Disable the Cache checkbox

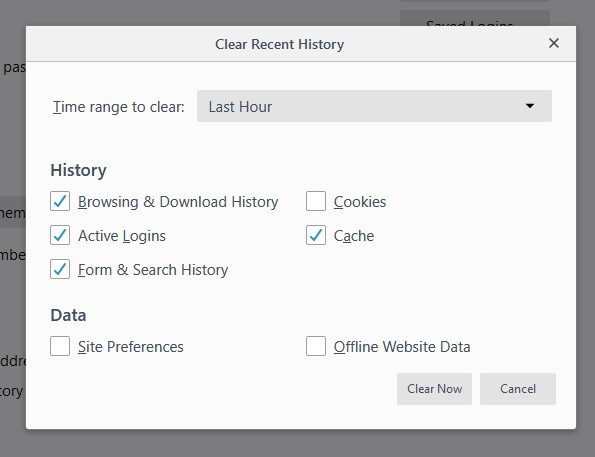click(x=316, y=235)
